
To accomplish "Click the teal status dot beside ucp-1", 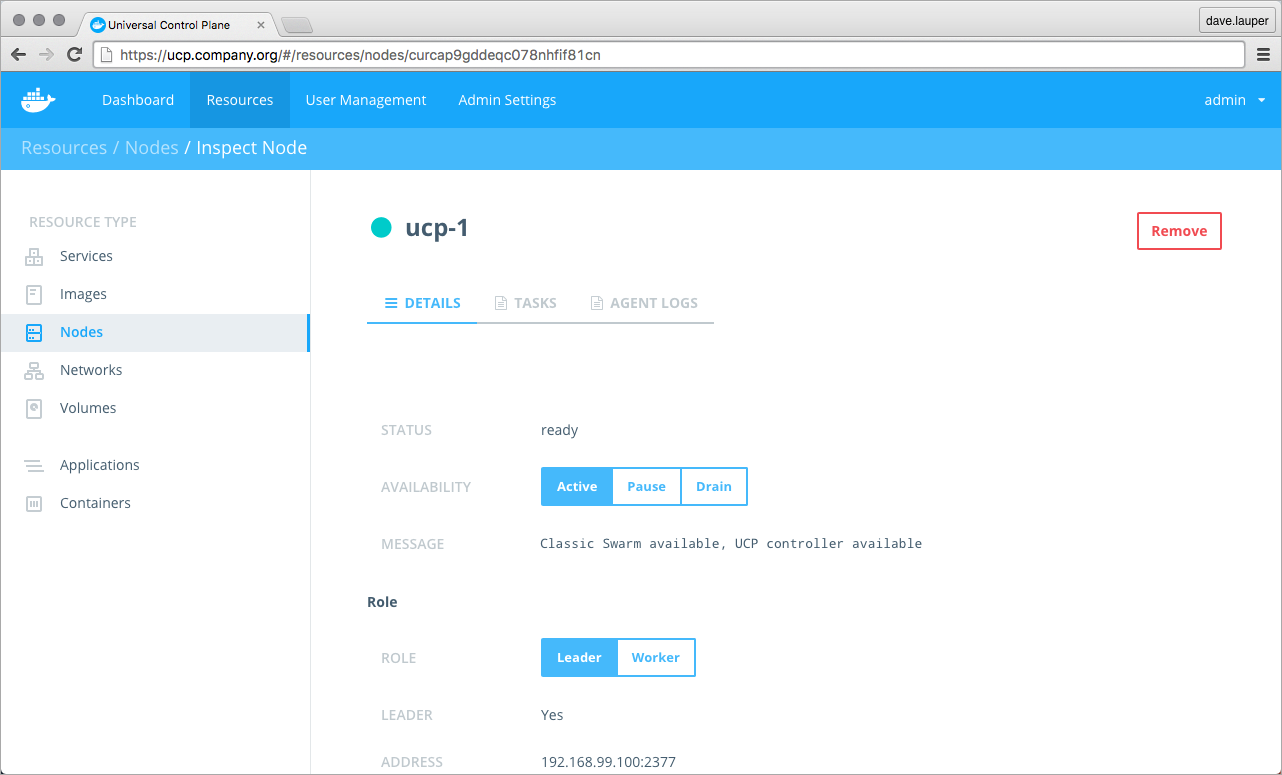I will click(x=381, y=228).
